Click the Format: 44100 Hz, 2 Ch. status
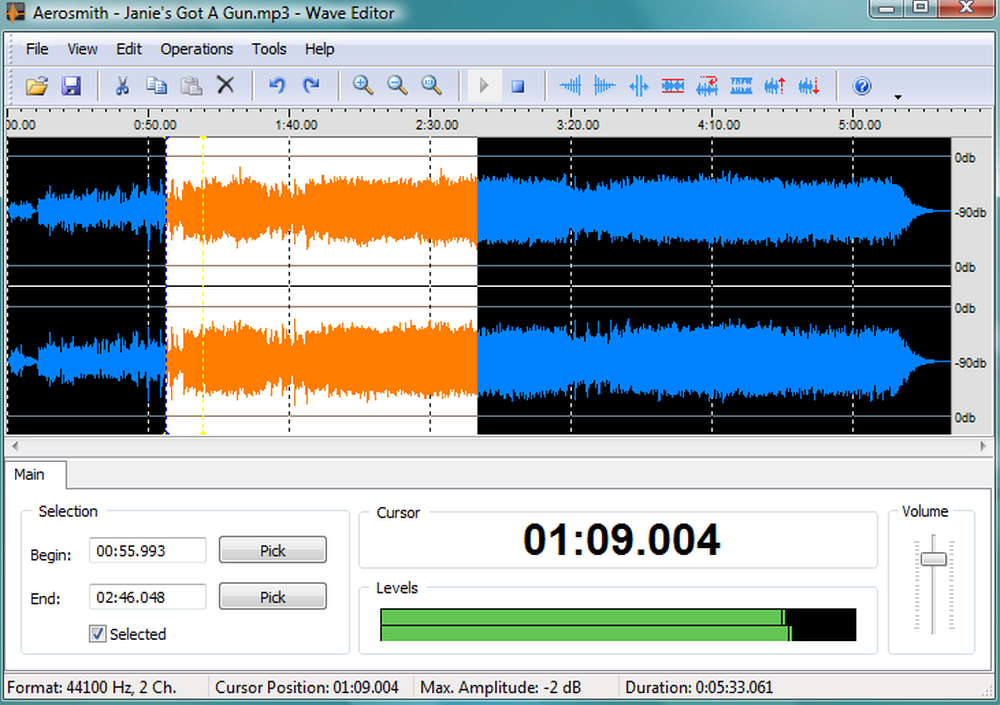The image size is (1000, 705). coord(91,687)
